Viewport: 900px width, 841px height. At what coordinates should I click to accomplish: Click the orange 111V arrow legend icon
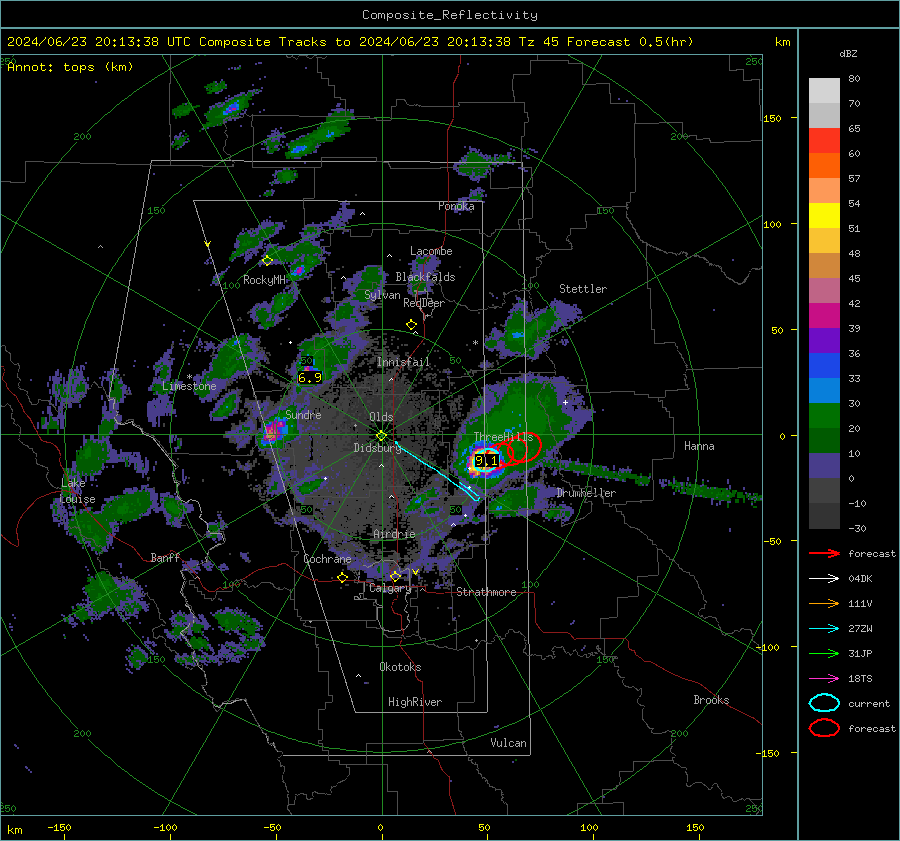pyautogui.click(x=824, y=603)
